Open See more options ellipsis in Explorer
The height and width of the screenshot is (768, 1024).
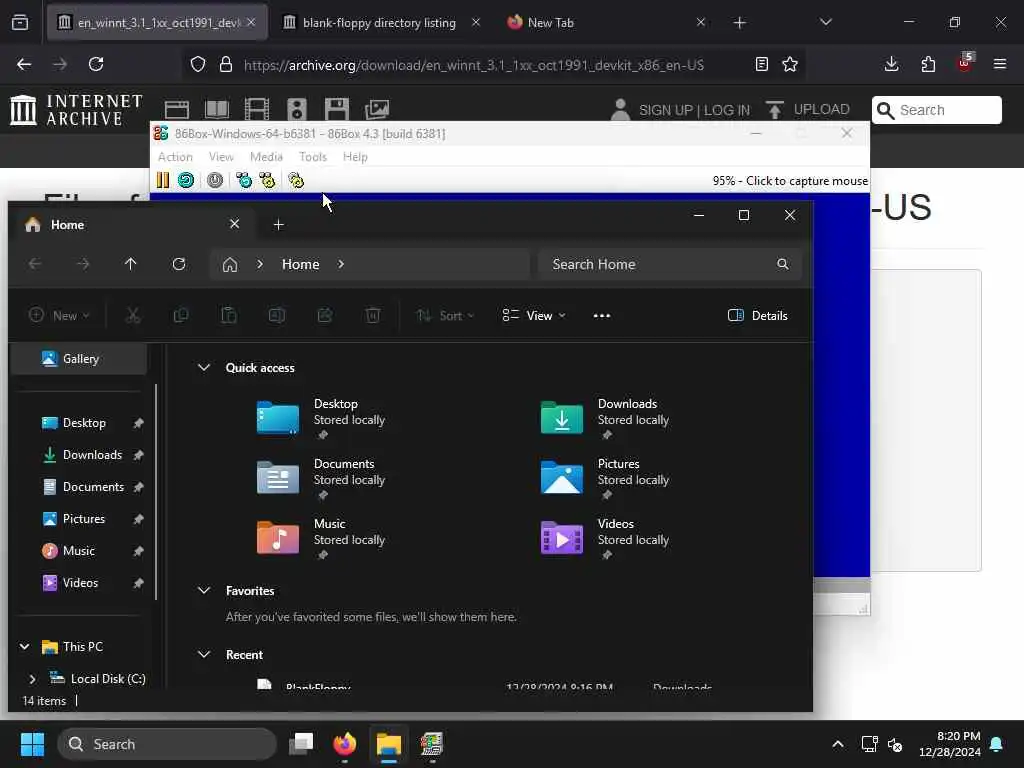[601, 315]
